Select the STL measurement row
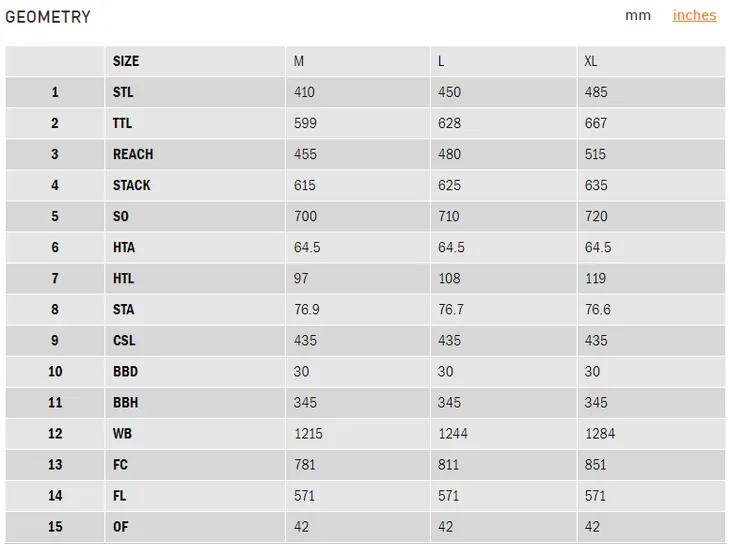 (x=365, y=92)
